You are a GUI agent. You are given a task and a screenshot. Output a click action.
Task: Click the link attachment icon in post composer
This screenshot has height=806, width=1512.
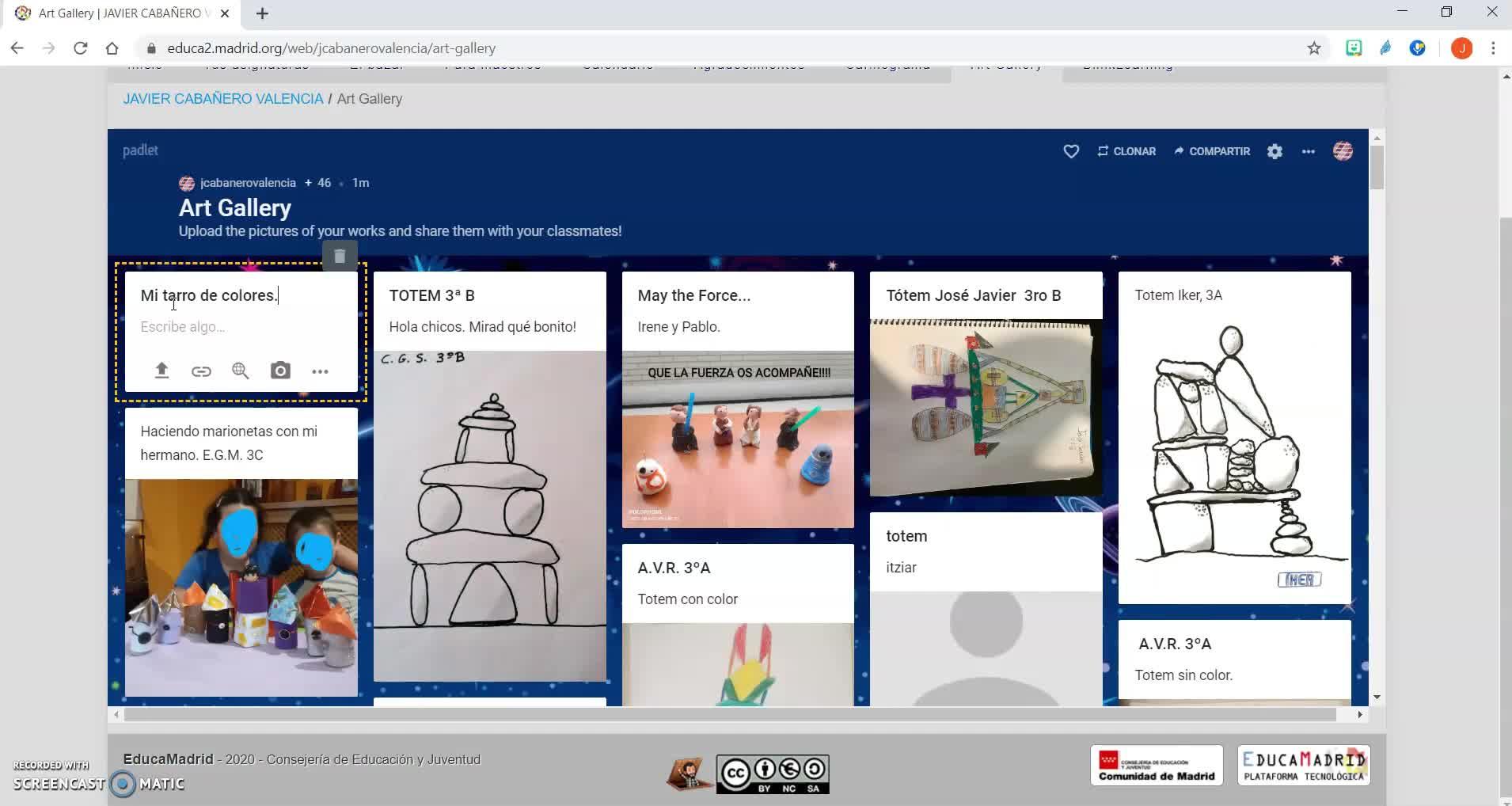coord(201,371)
